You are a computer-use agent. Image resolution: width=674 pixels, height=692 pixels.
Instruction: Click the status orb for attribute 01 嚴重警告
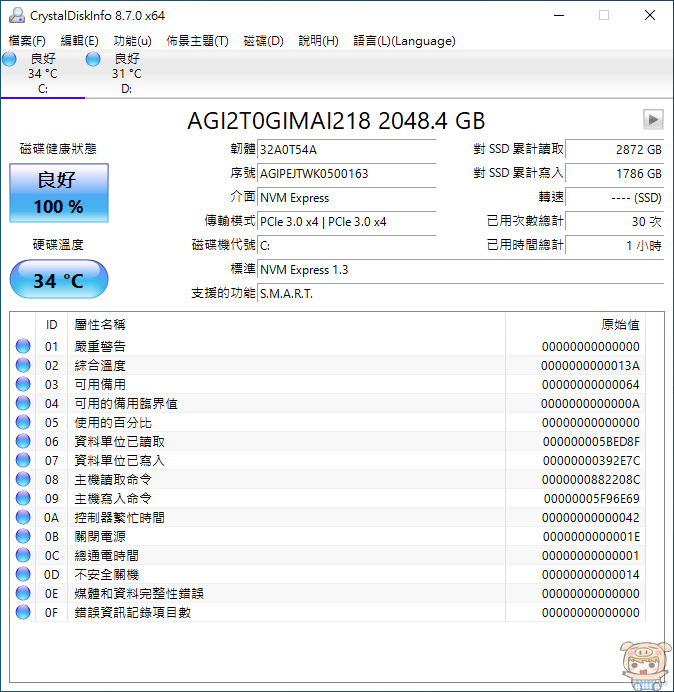click(x=23, y=347)
